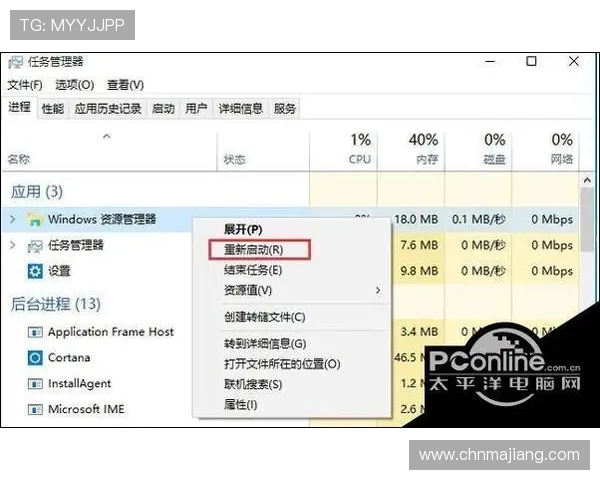Click the InstallAgent process icon
Image resolution: width=600 pixels, height=480 pixels.
click(x=35, y=384)
